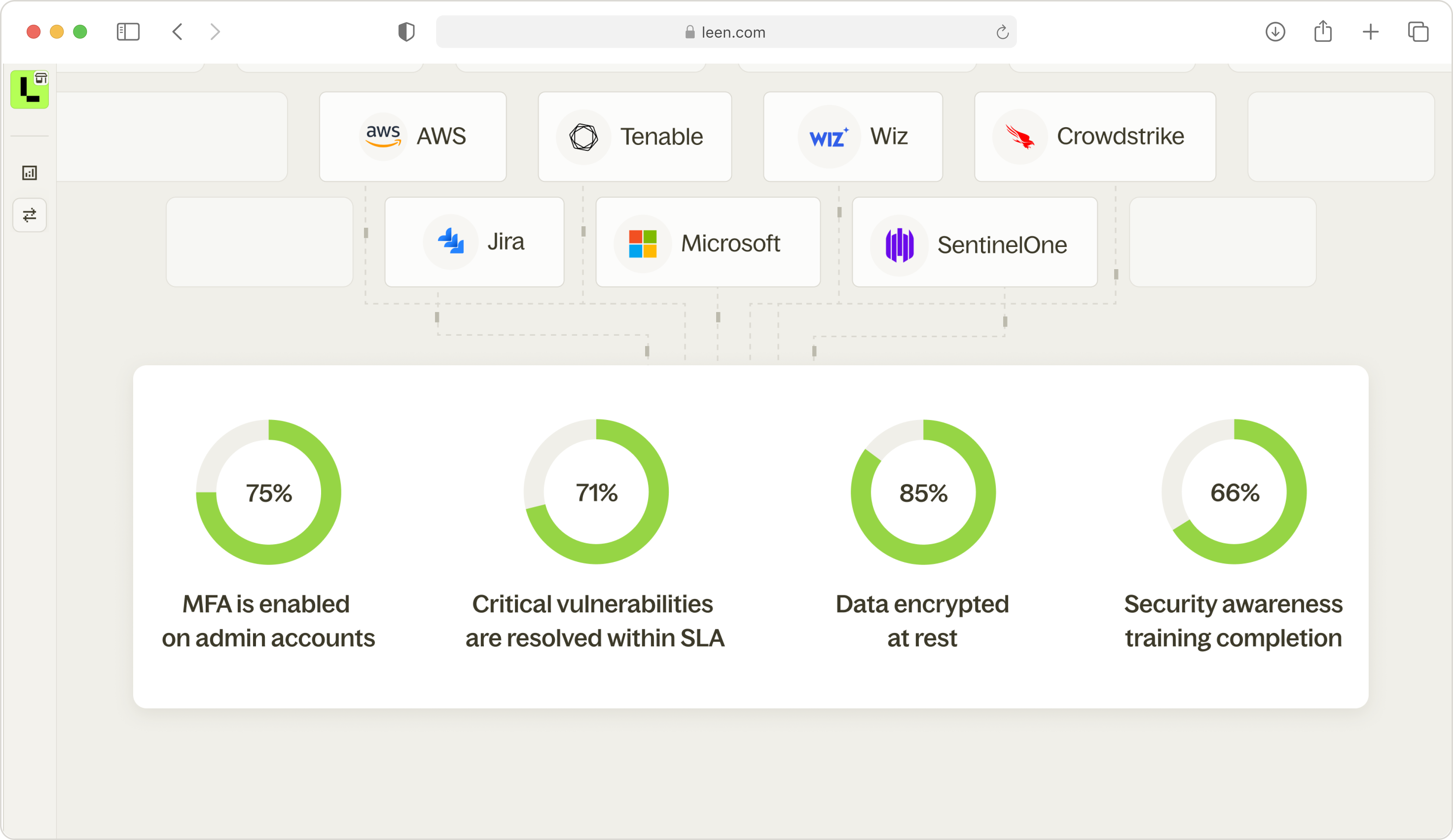Click the SentinelOne logo icon

[900, 245]
